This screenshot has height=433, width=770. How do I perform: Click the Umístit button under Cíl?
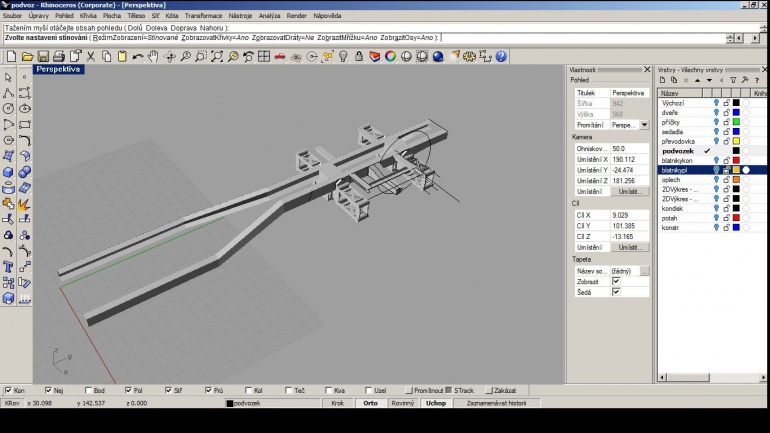[x=630, y=247]
